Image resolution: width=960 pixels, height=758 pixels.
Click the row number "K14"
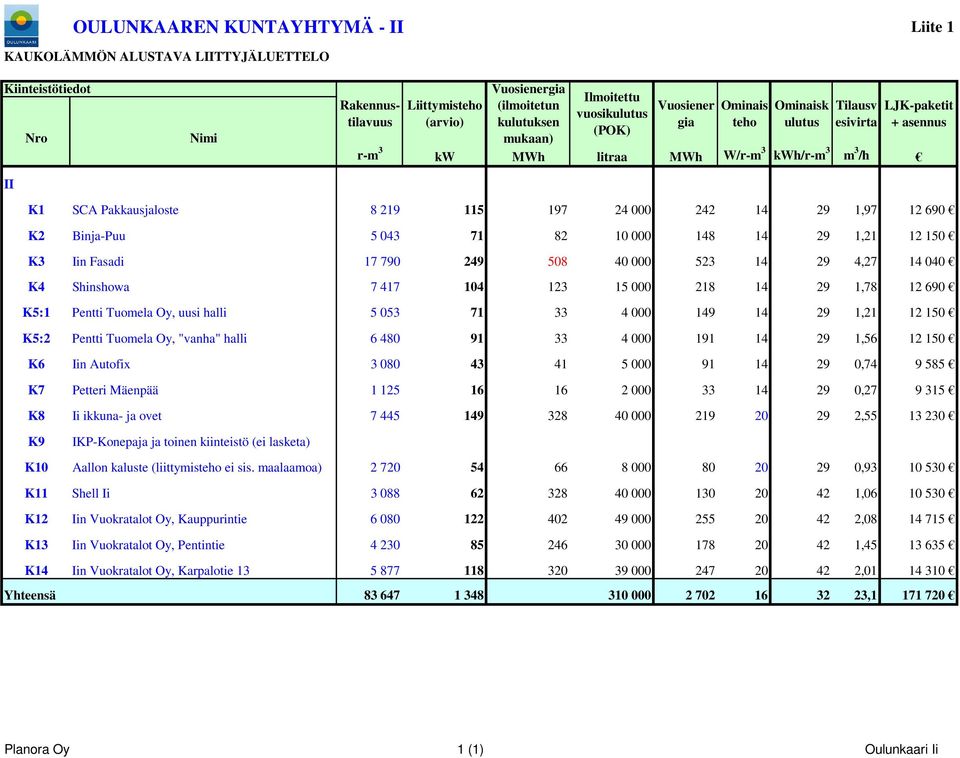pos(36,571)
